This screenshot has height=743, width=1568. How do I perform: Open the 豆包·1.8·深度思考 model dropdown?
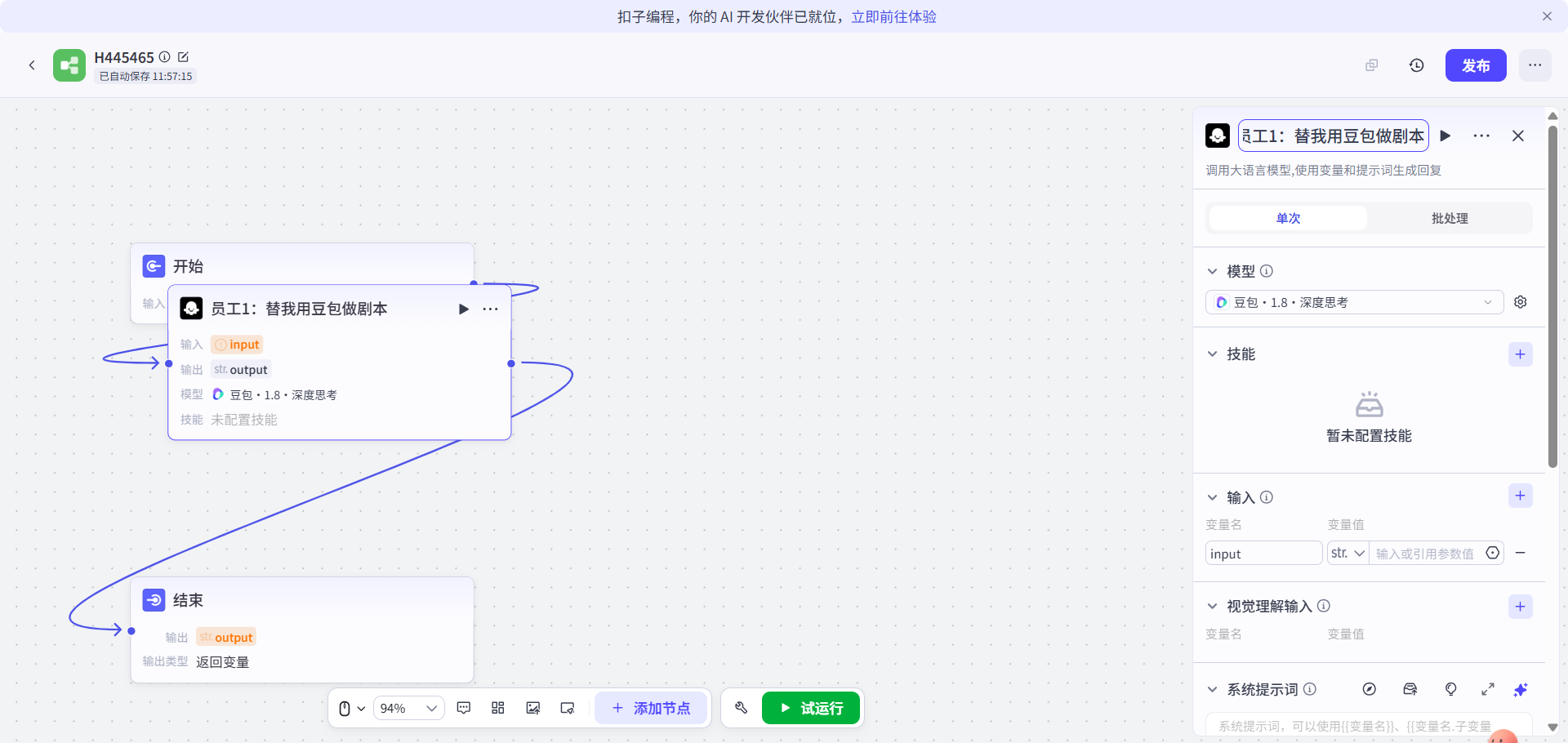pos(1354,302)
